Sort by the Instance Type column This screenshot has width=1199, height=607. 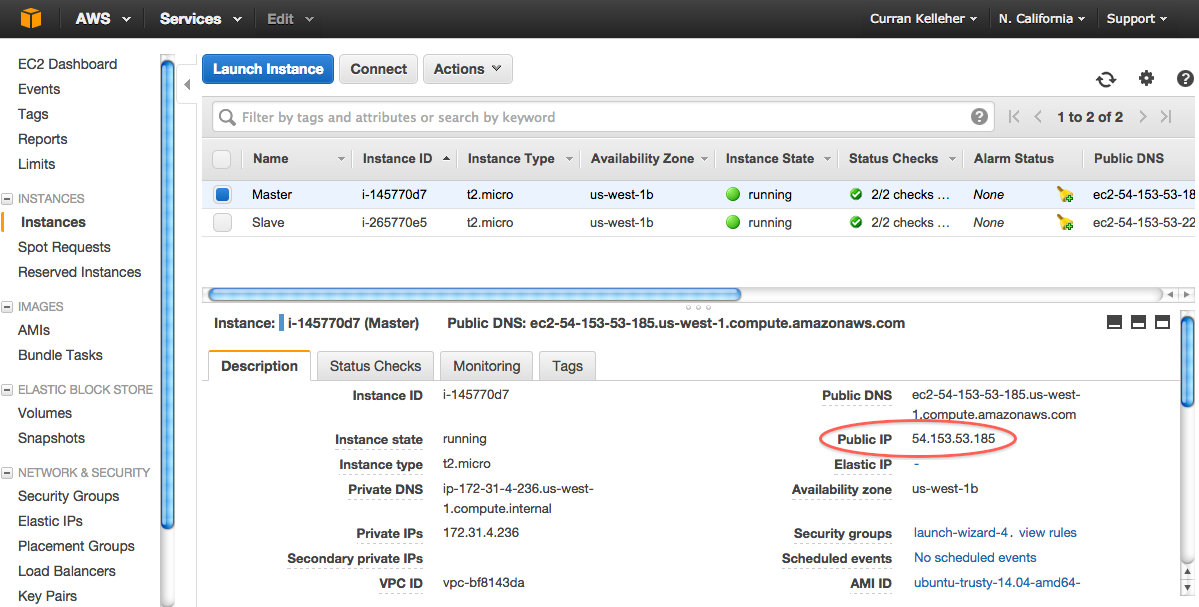(518, 159)
